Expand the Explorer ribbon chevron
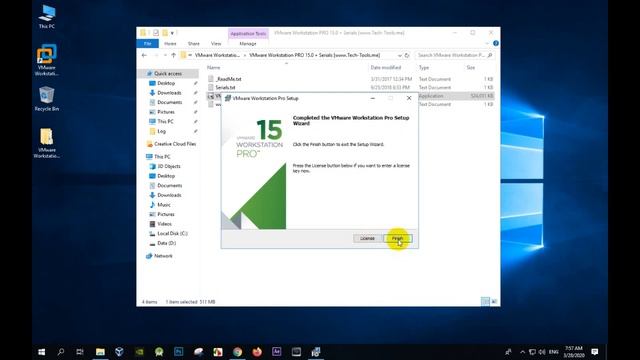Viewport: 640px width, 360px height. tap(487, 43)
